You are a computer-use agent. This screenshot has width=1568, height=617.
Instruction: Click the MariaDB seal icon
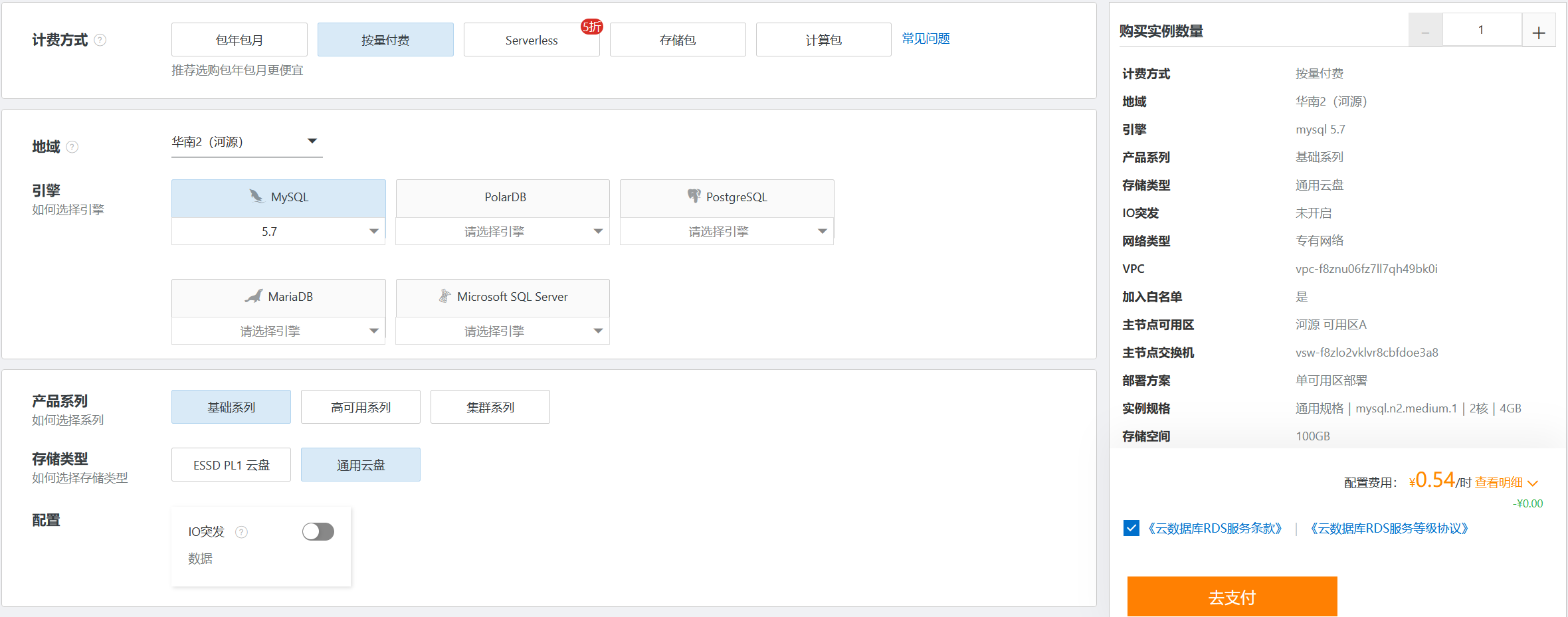254,296
